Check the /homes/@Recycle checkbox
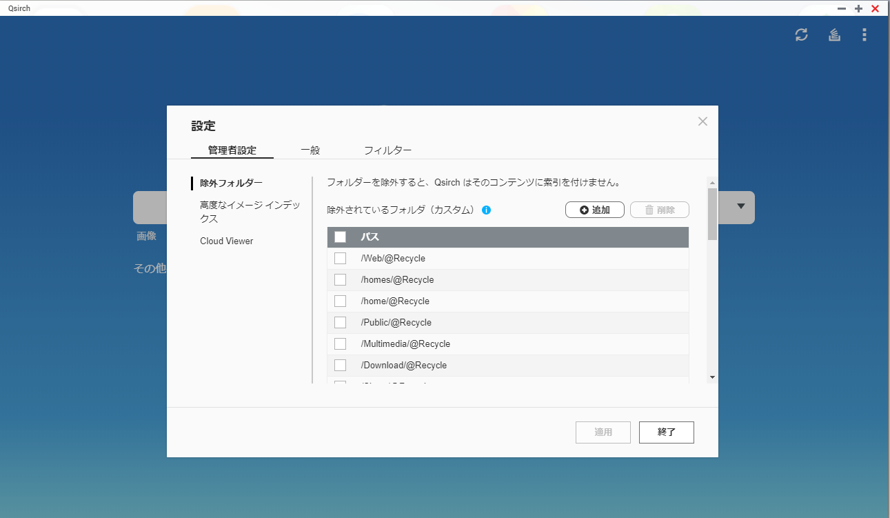The width and height of the screenshot is (890, 518). click(x=340, y=280)
